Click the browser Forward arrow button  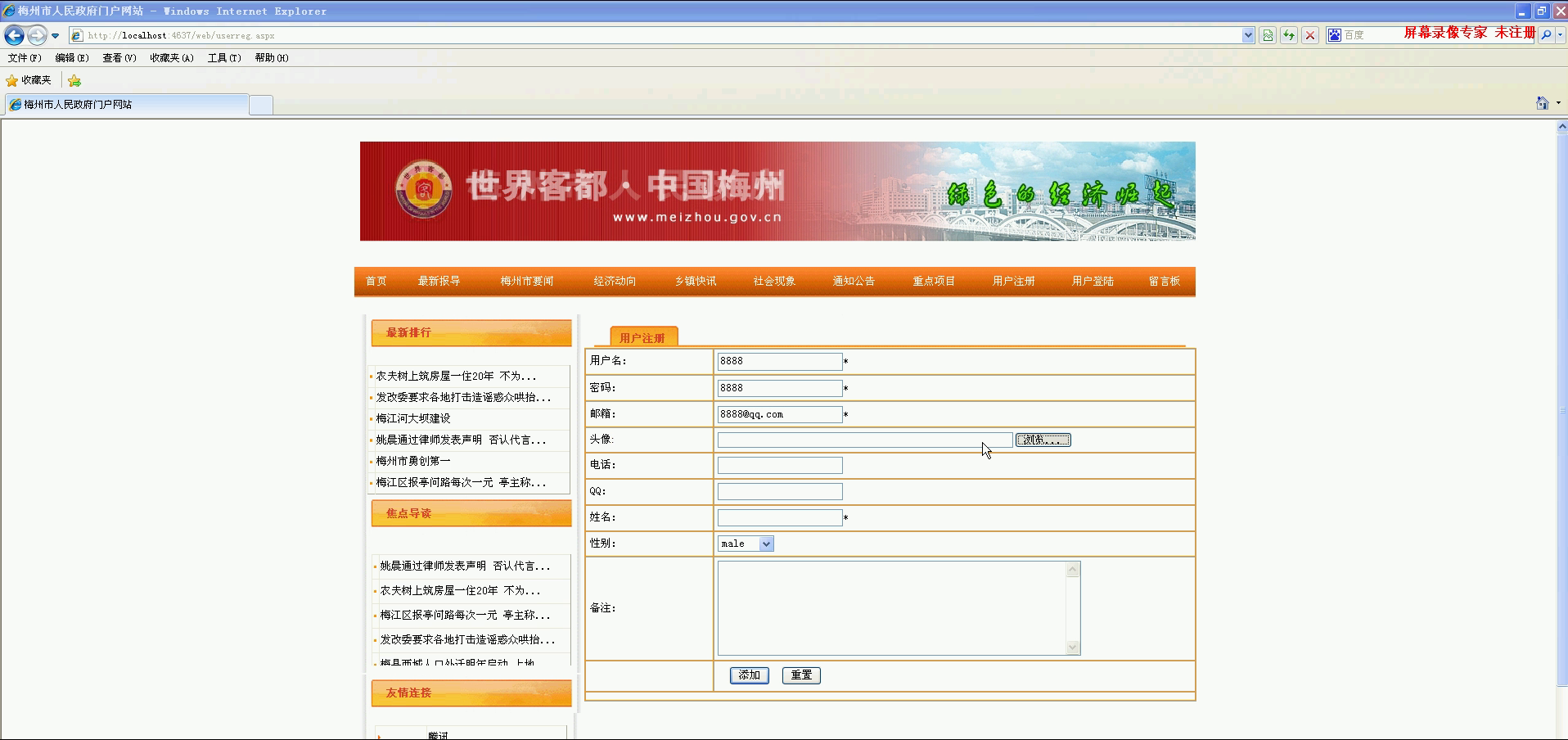pyautogui.click(x=37, y=35)
